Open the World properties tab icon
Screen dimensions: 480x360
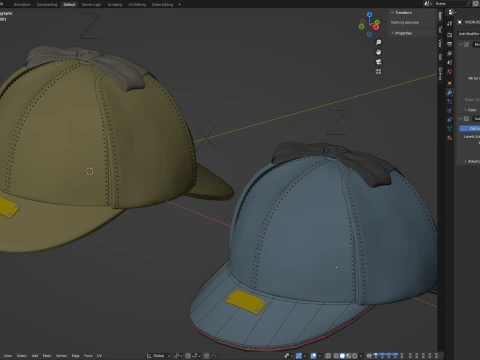pyautogui.click(x=450, y=72)
